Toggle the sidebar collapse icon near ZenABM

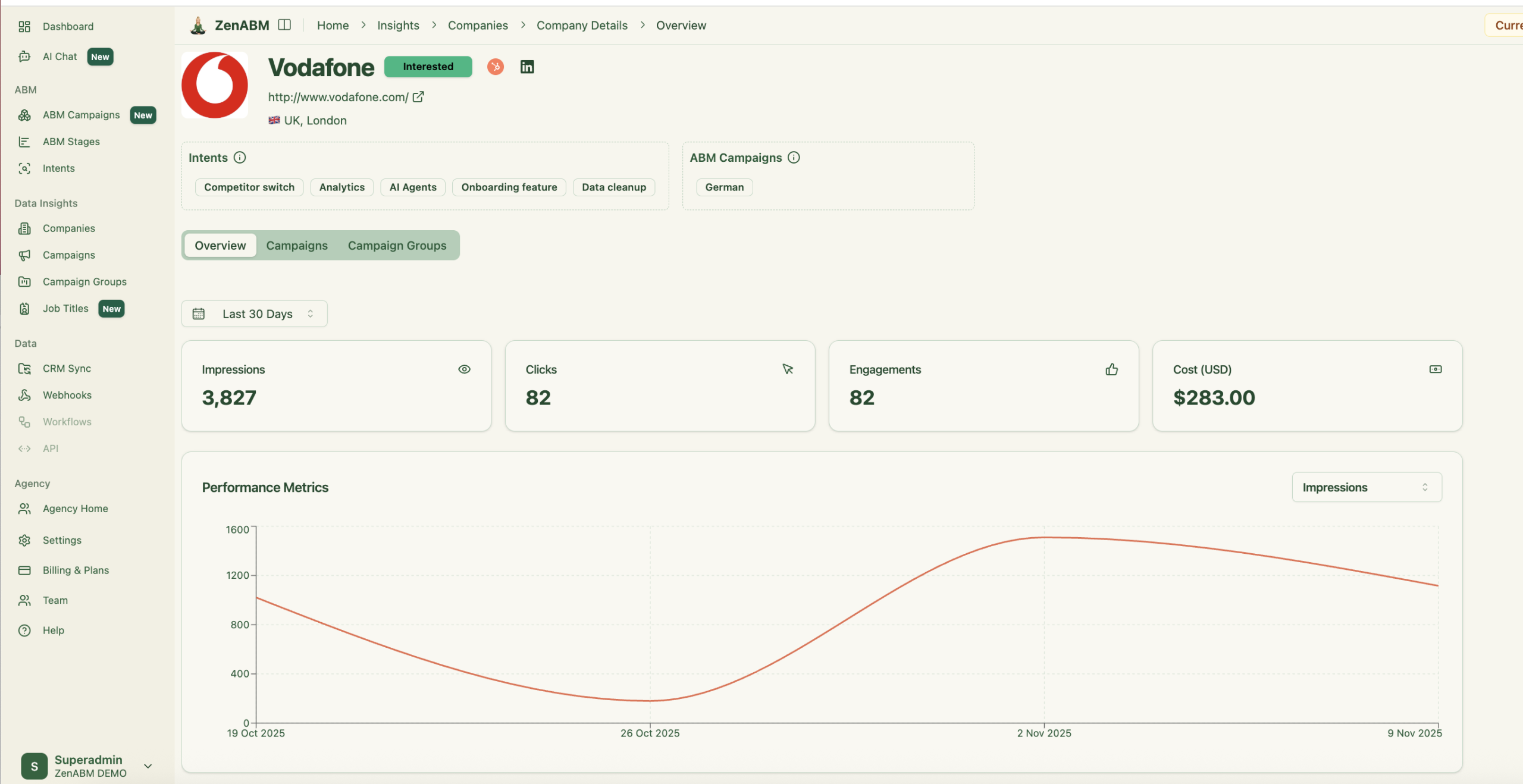284,24
